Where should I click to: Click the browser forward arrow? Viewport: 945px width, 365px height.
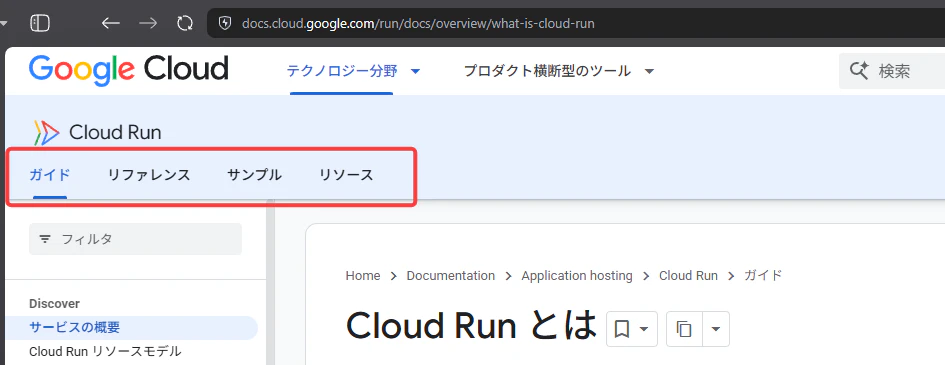point(148,23)
